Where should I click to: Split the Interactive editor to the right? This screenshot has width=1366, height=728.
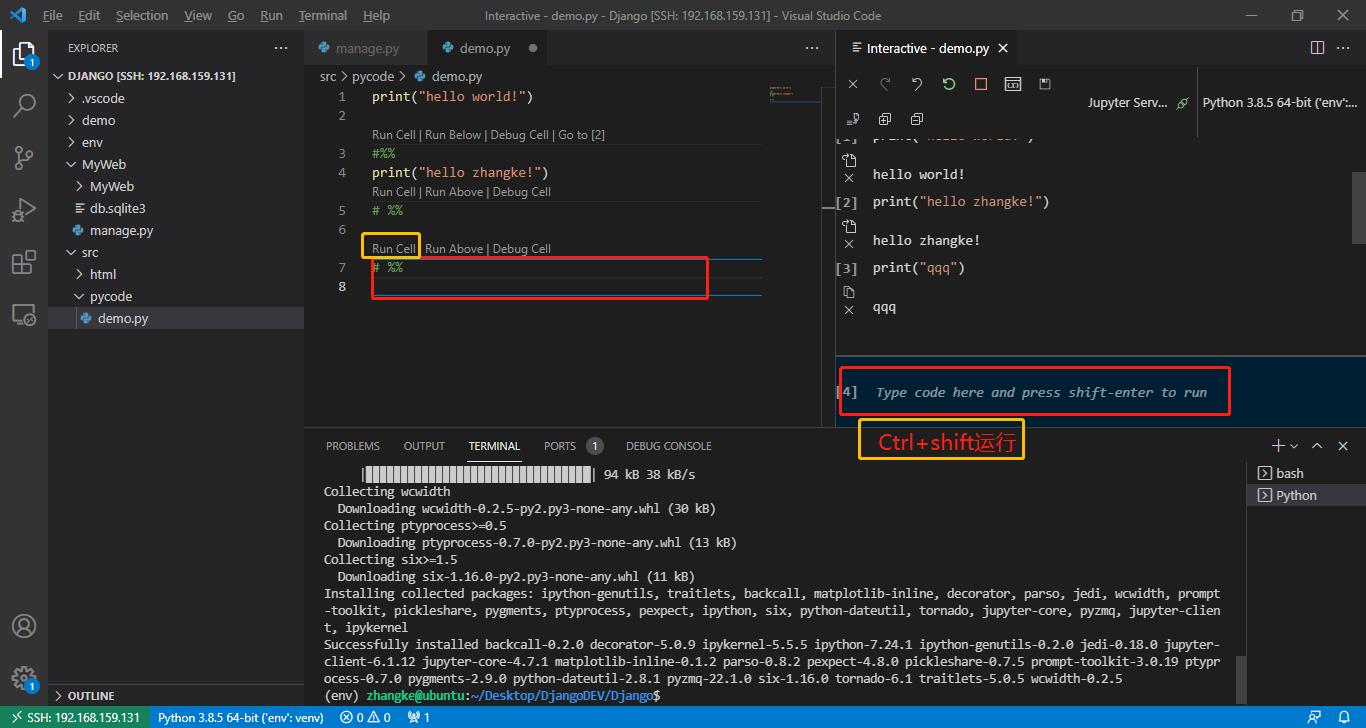[x=1317, y=47]
